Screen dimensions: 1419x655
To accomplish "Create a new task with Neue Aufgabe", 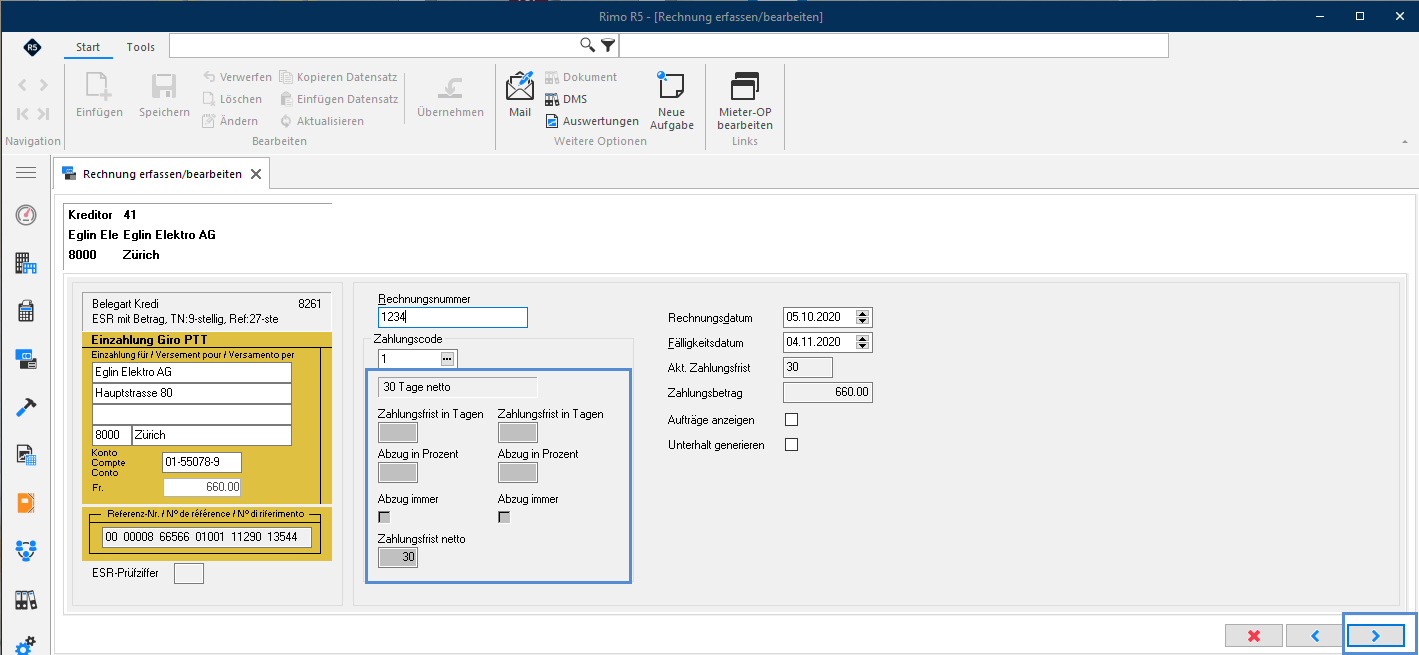I will [671, 101].
